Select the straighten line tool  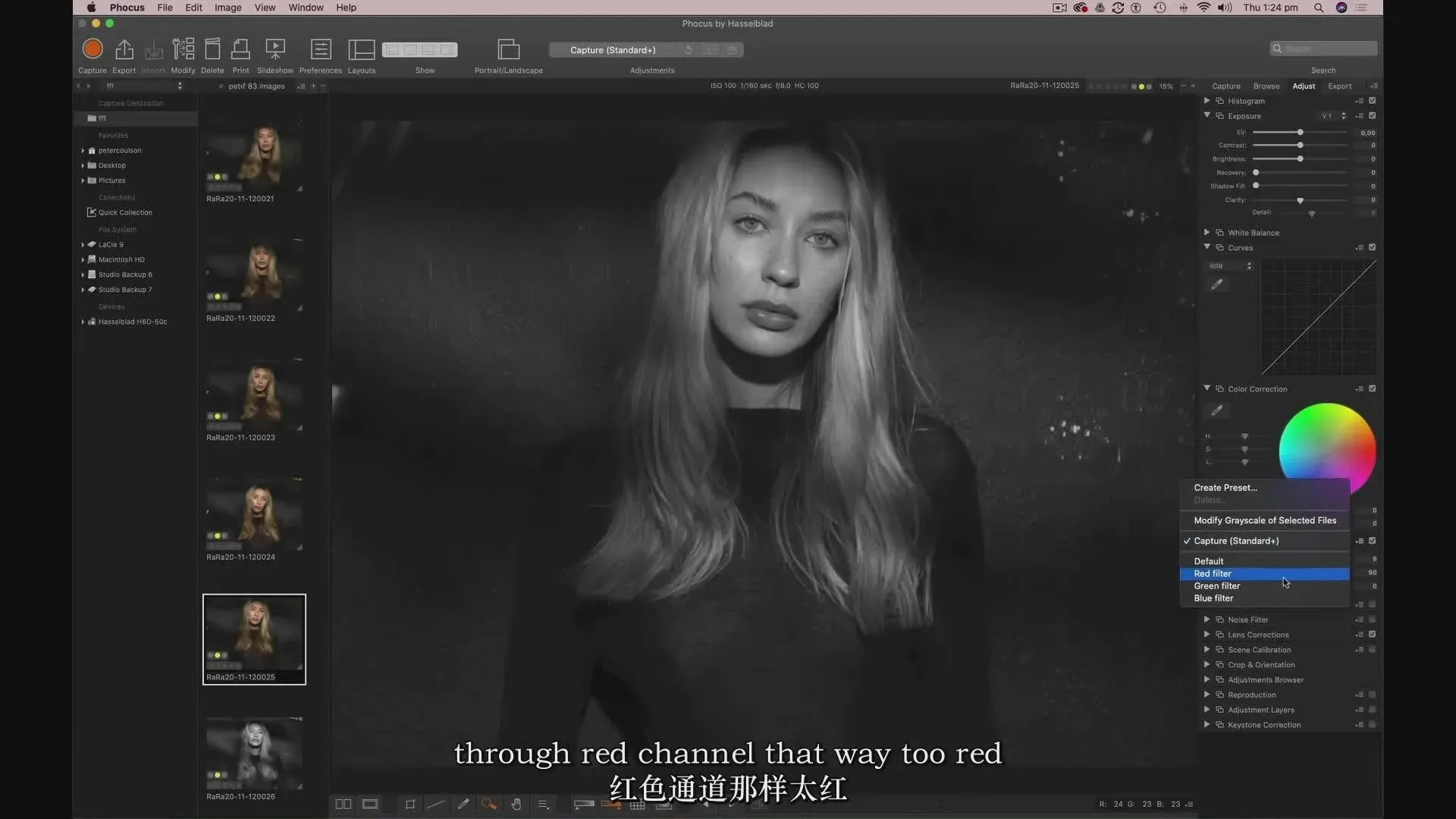(435, 804)
